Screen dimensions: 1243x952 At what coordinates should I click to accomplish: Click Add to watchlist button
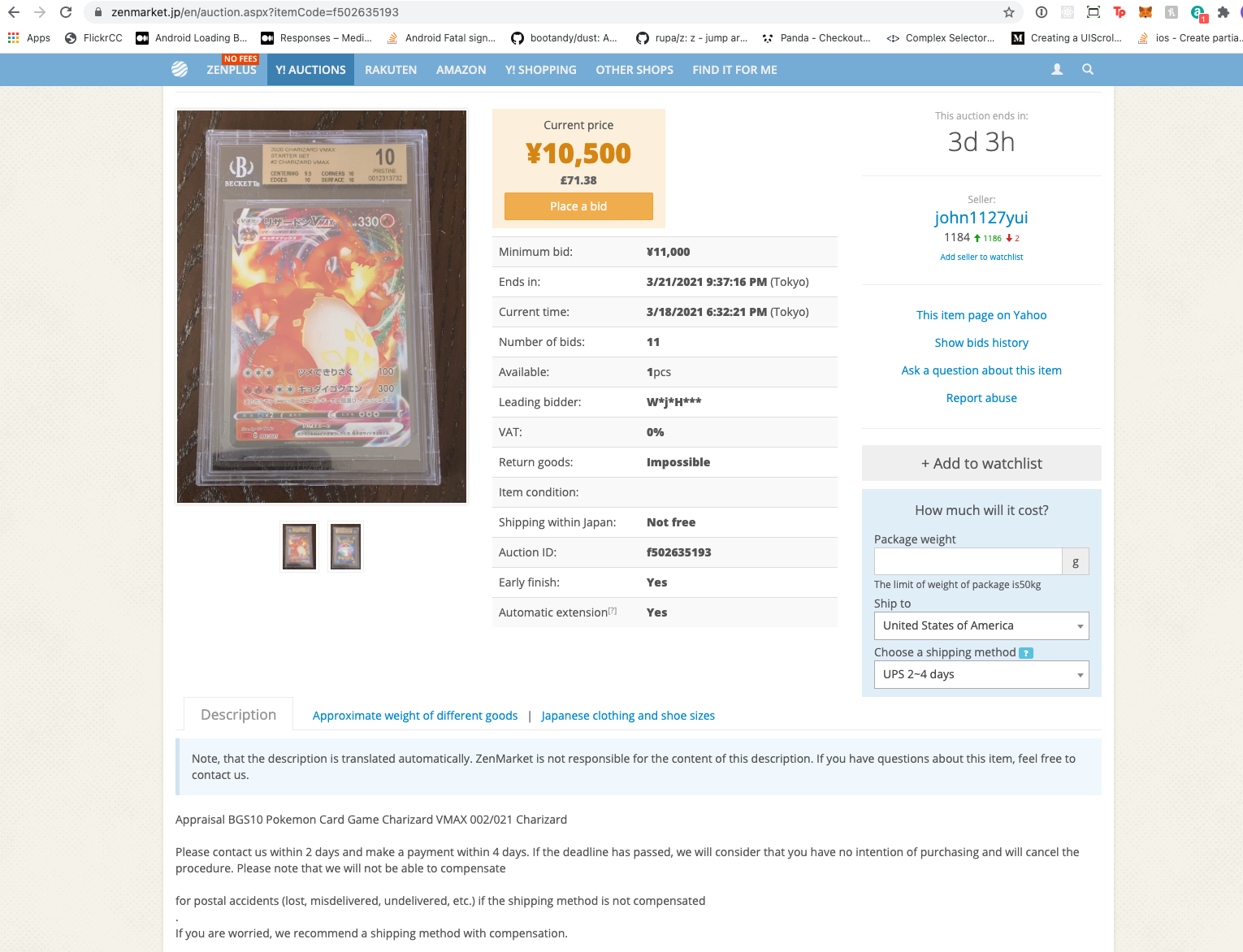coord(981,463)
